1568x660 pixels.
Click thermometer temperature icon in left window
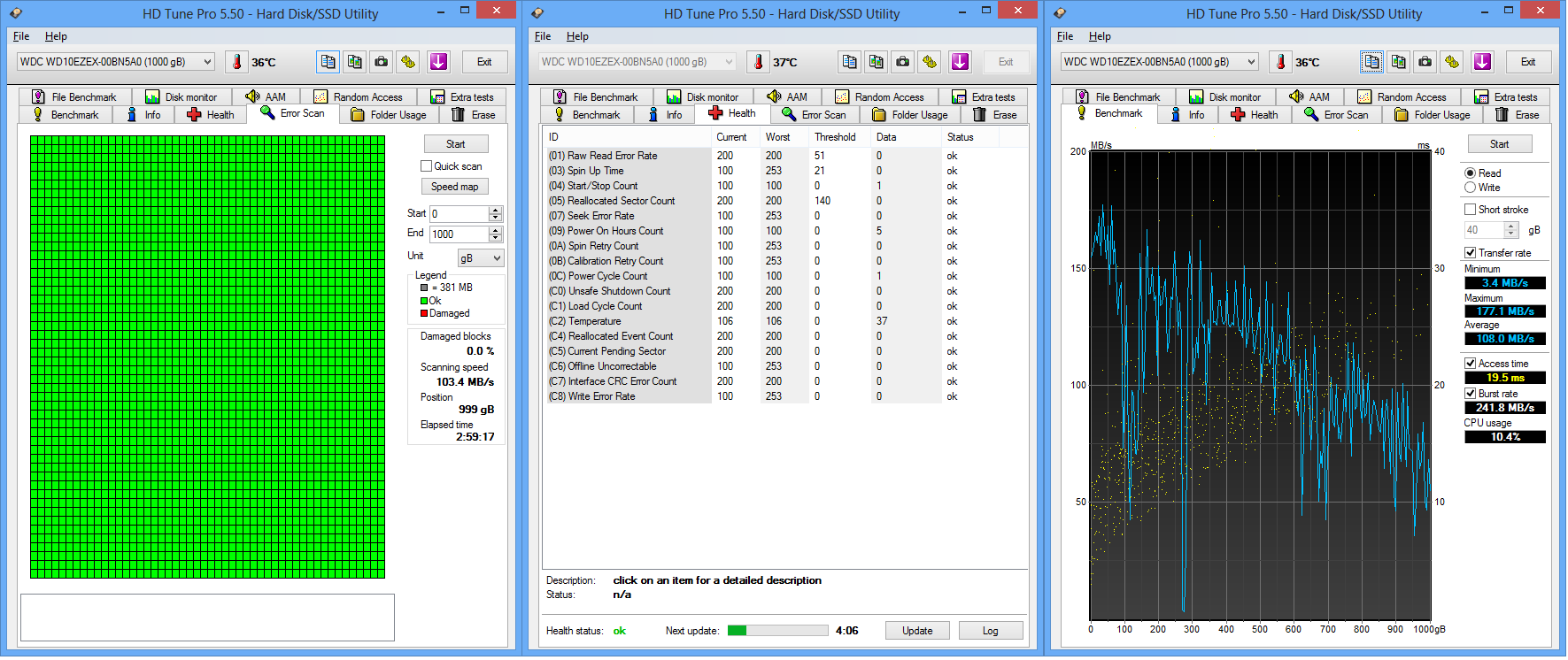(236, 62)
